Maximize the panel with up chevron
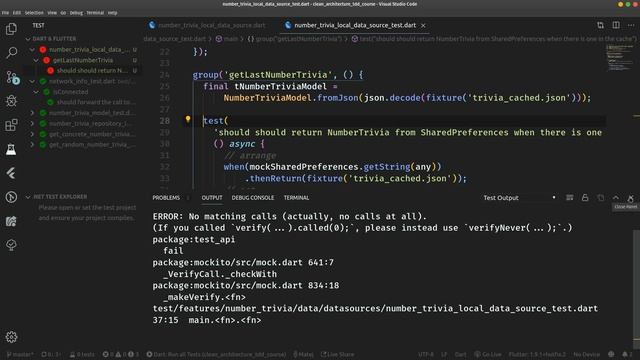 pyautogui.click(x=616, y=198)
